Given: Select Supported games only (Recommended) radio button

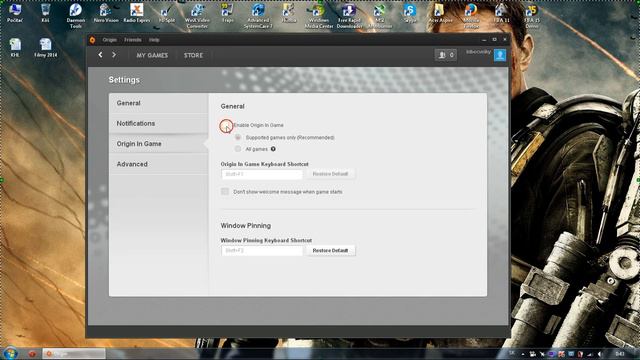Looking at the screenshot, I should [x=238, y=138].
